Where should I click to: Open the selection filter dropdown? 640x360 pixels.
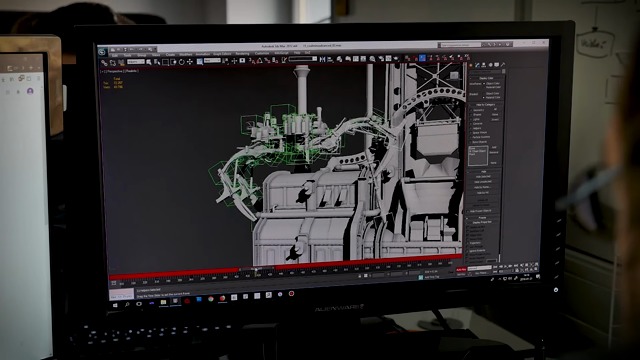click(x=136, y=62)
